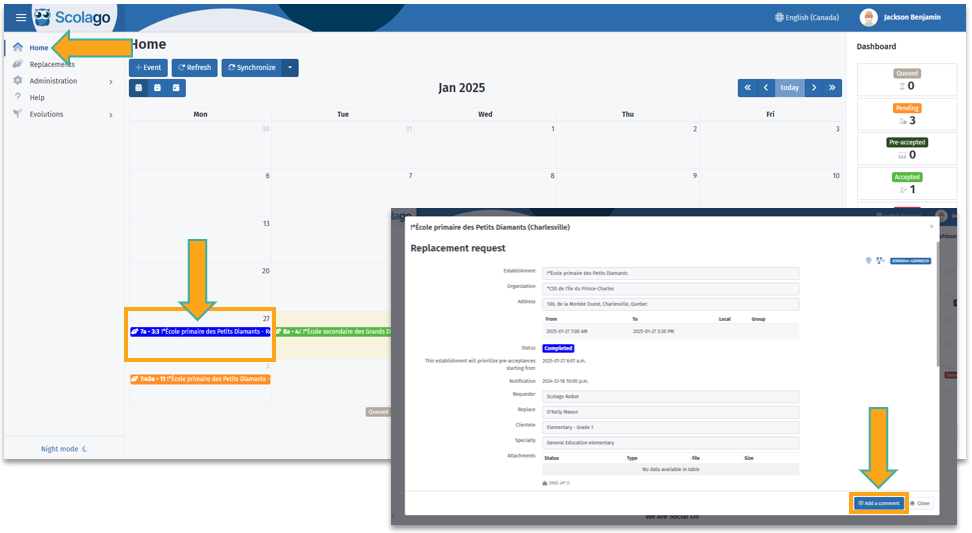Click the Specialty field General Education elementary

671,443
